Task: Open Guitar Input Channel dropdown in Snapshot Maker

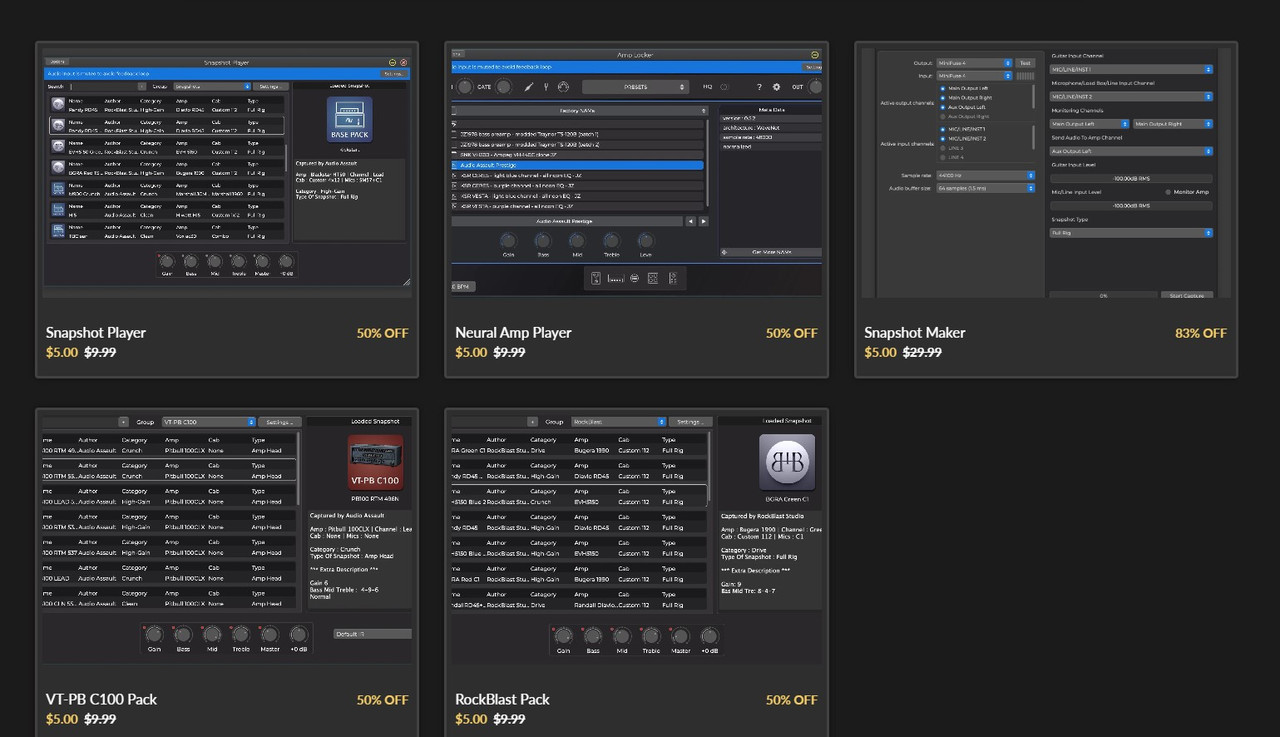Action: [x=1131, y=69]
